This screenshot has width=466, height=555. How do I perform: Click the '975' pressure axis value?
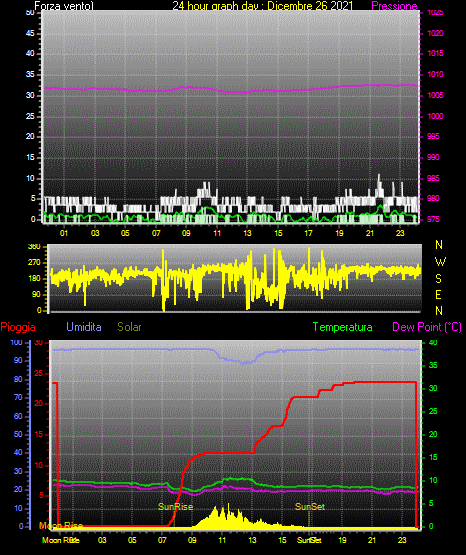[x=433, y=219]
